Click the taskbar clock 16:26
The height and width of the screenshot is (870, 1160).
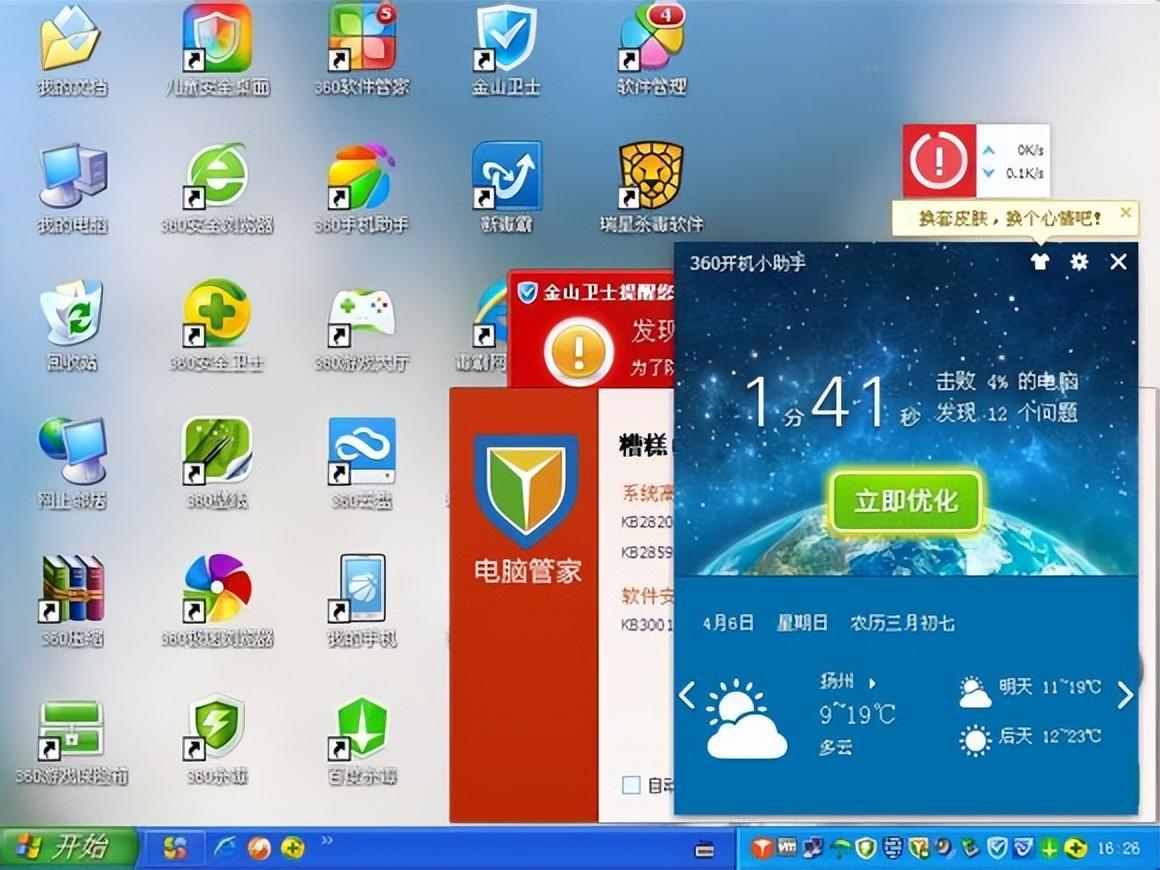pyautogui.click(x=1119, y=848)
